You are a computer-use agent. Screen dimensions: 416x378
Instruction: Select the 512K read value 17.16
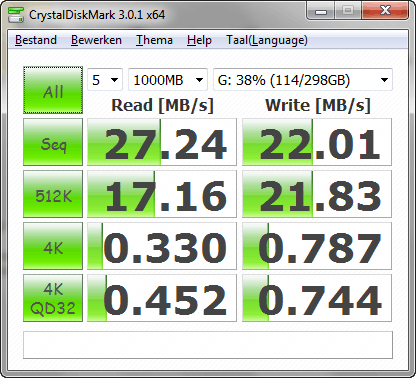[x=162, y=194]
